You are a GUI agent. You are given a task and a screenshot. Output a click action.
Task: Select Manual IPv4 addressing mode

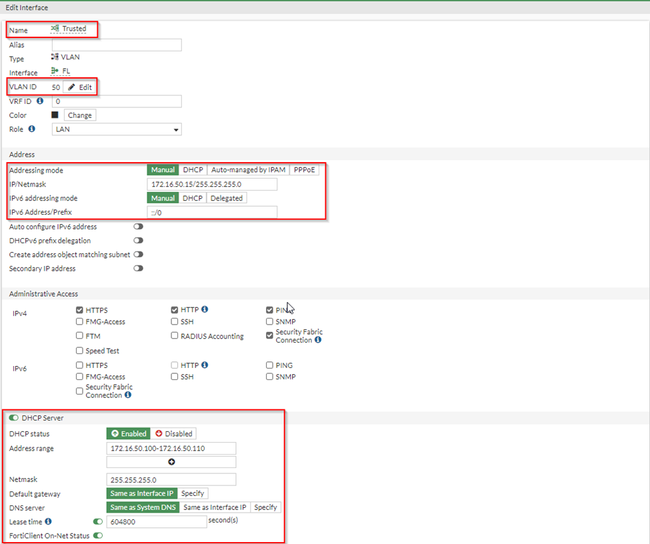163,170
